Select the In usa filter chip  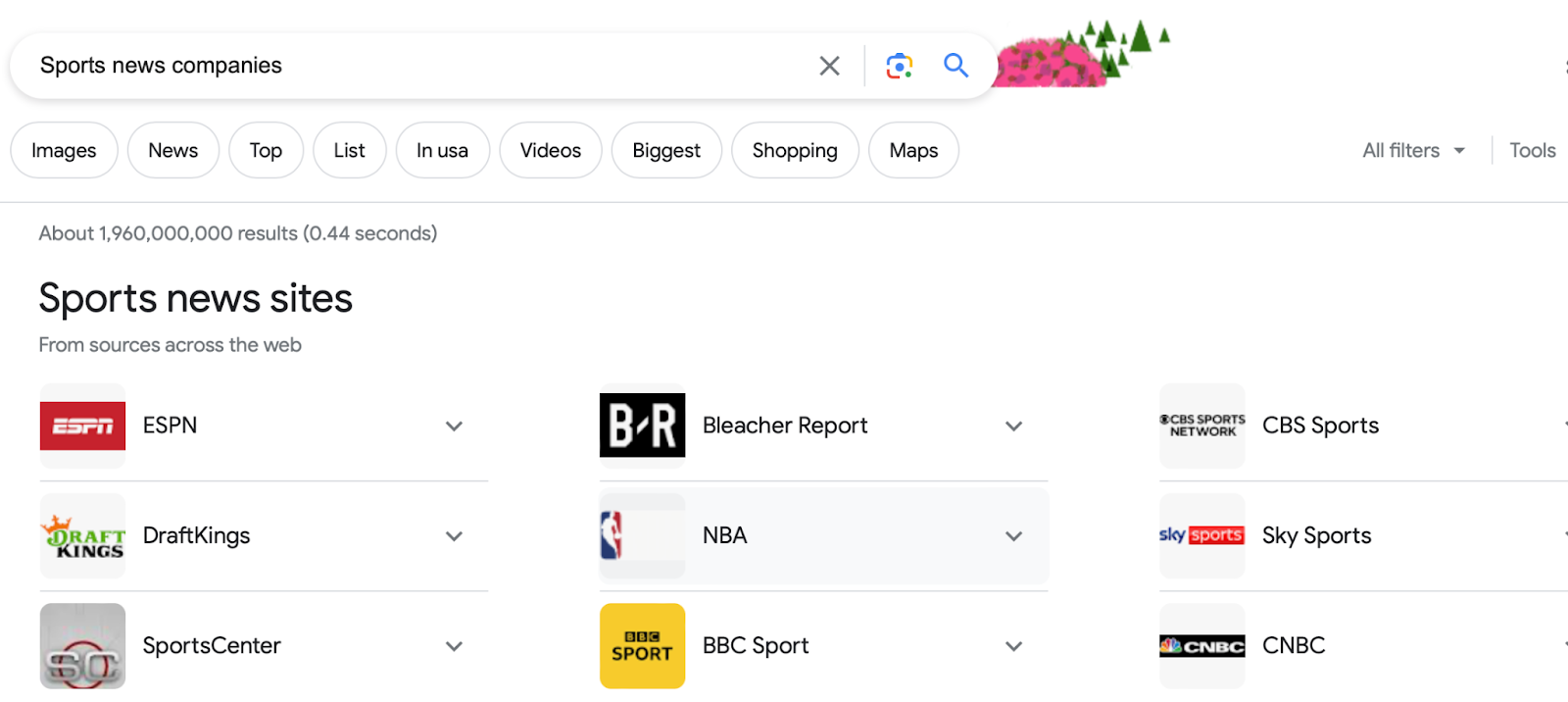tap(442, 150)
